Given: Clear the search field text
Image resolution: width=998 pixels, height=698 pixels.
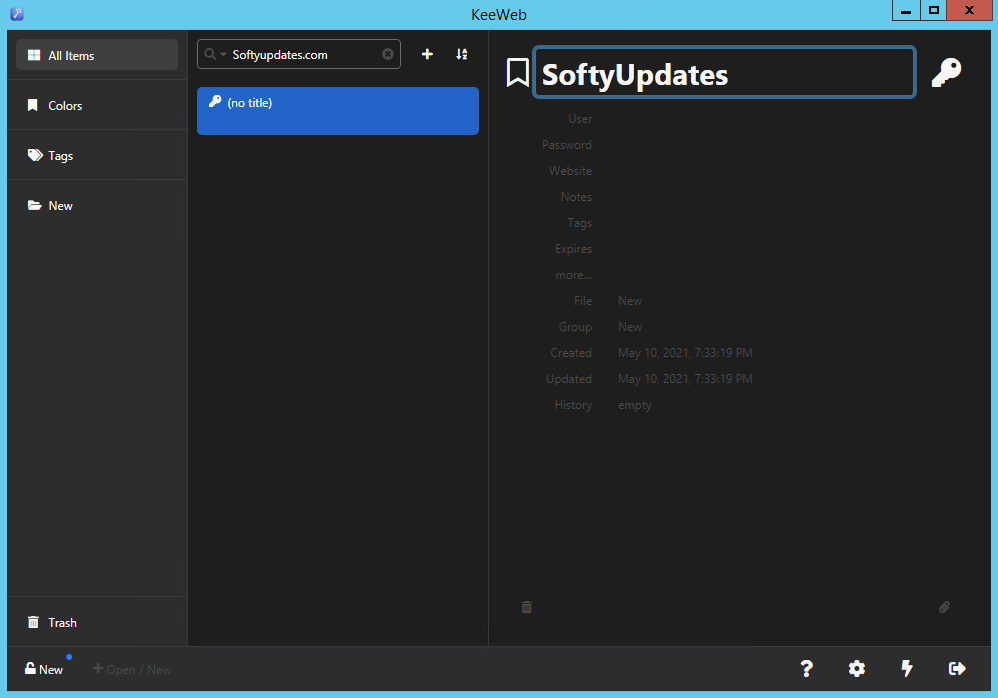Looking at the screenshot, I should tap(388, 54).
